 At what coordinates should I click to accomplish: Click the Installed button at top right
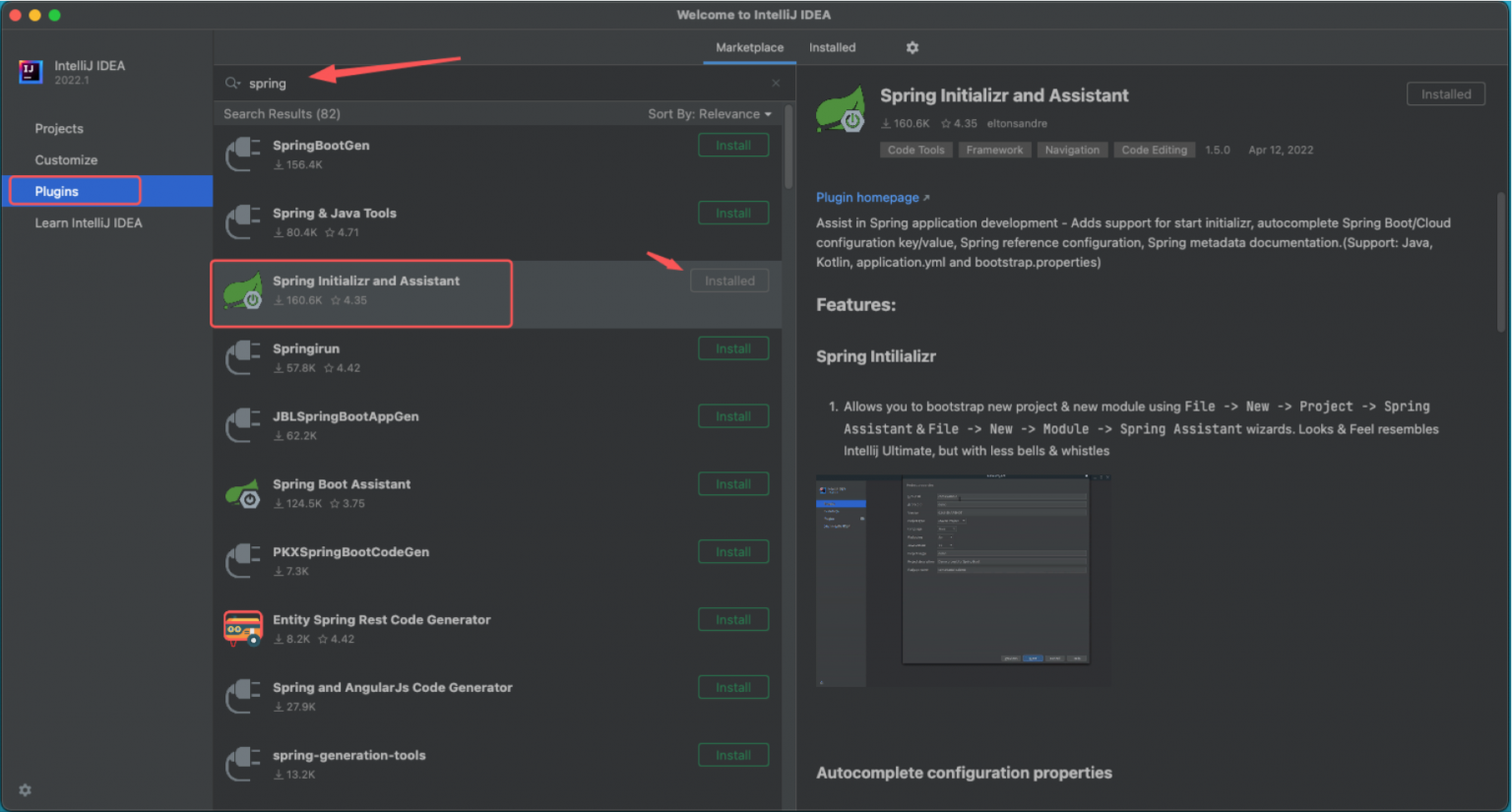point(1445,94)
